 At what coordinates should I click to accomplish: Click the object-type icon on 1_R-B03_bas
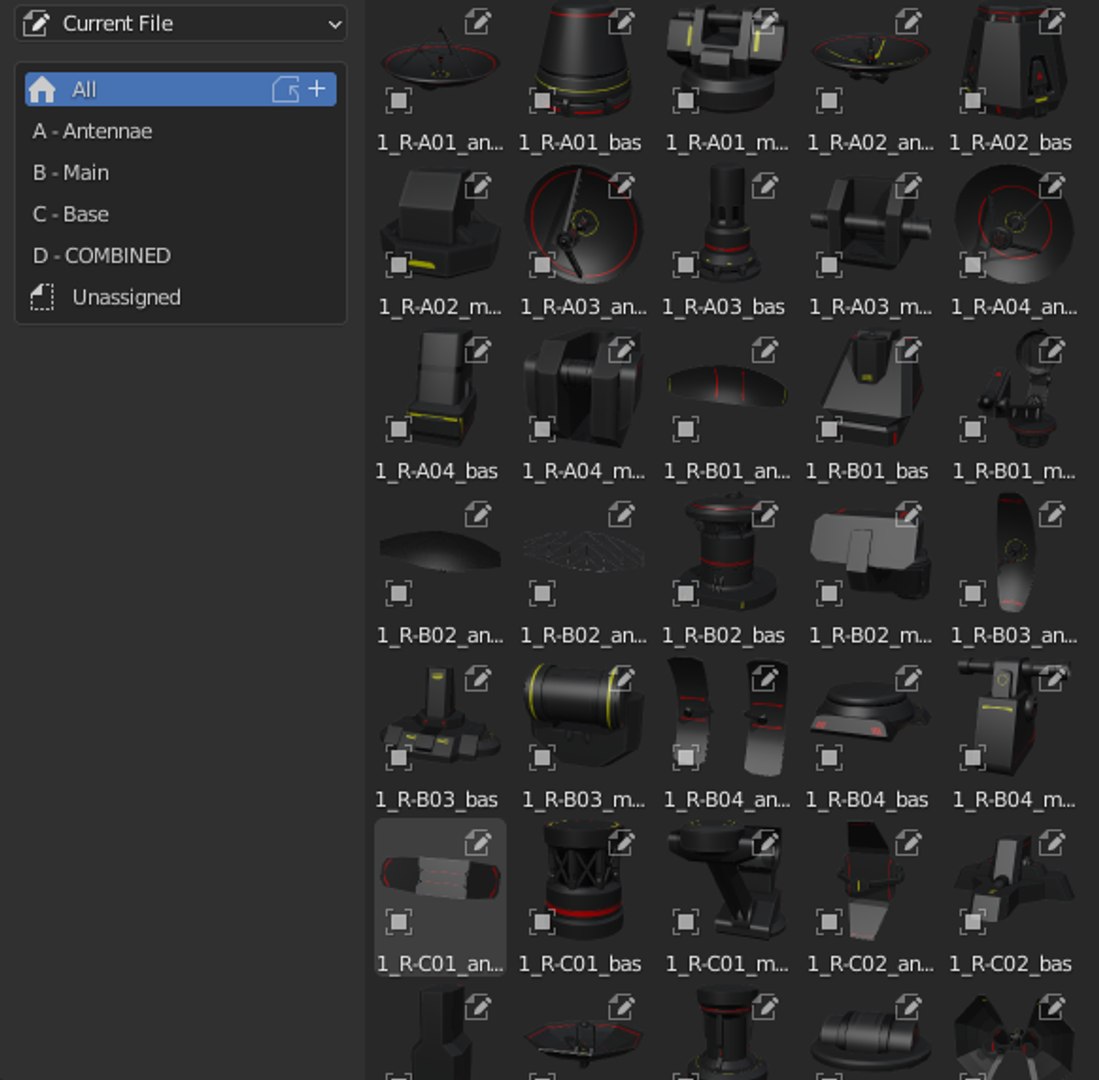(399, 758)
